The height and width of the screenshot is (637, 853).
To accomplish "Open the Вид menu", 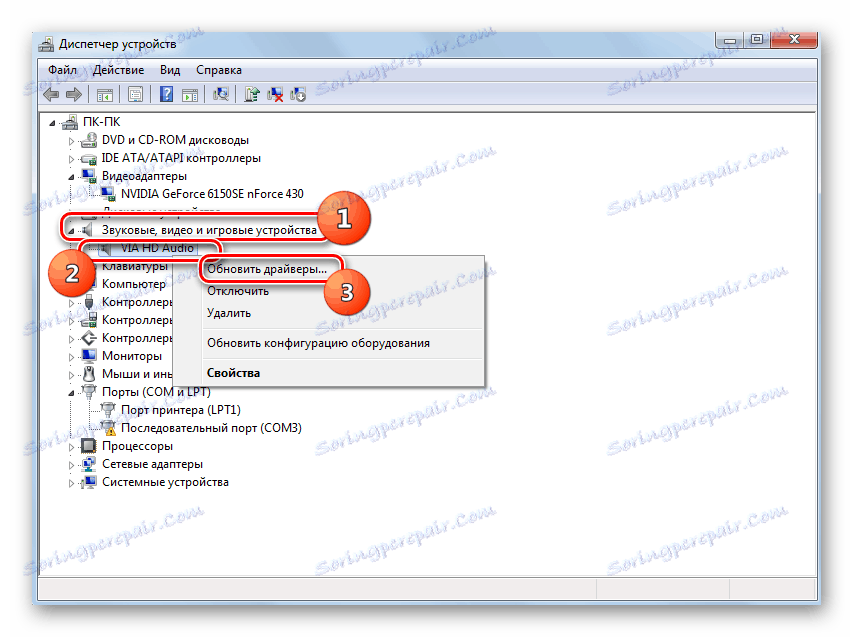I will (x=170, y=70).
